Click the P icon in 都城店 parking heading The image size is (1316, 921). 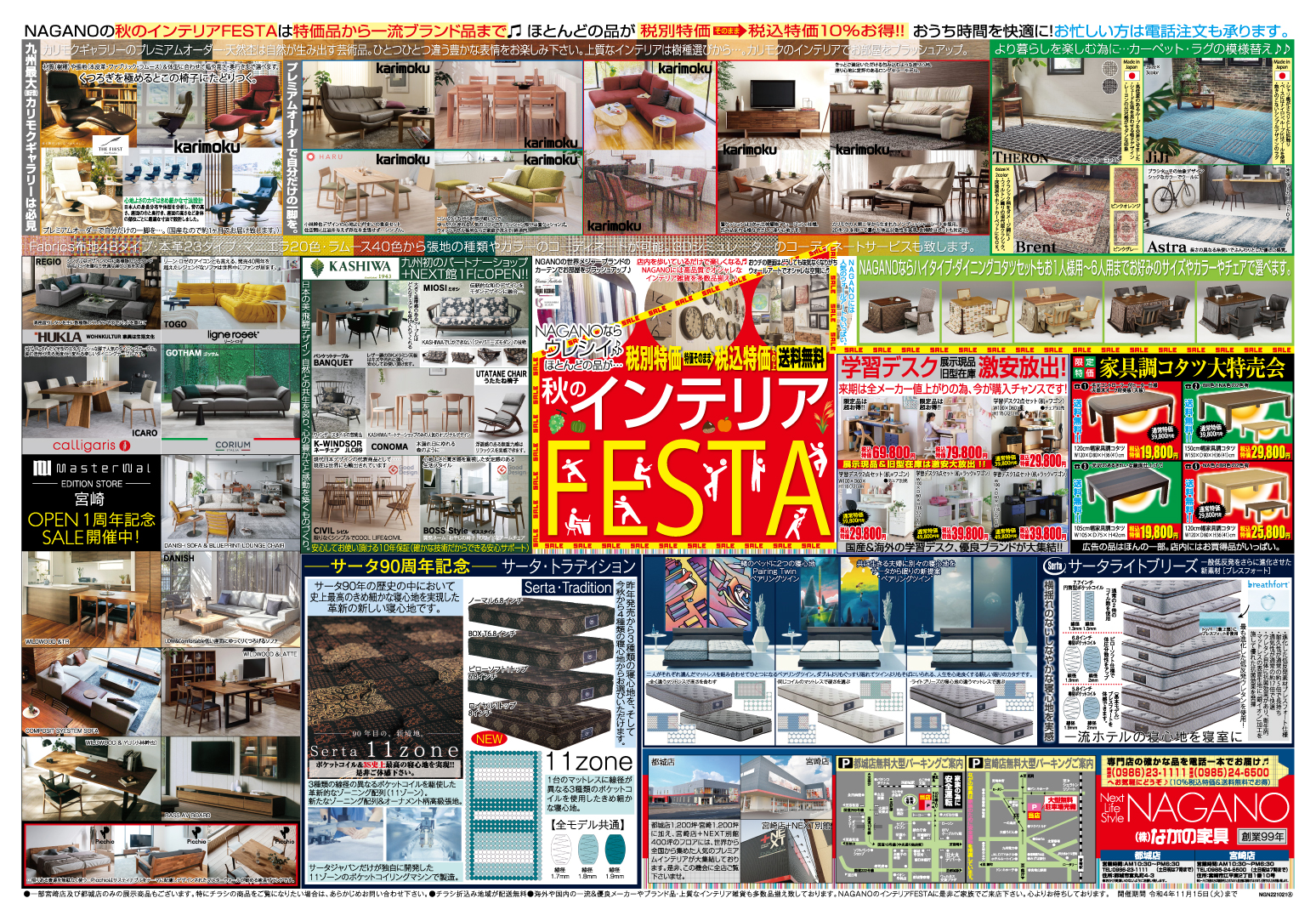(x=845, y=764)
